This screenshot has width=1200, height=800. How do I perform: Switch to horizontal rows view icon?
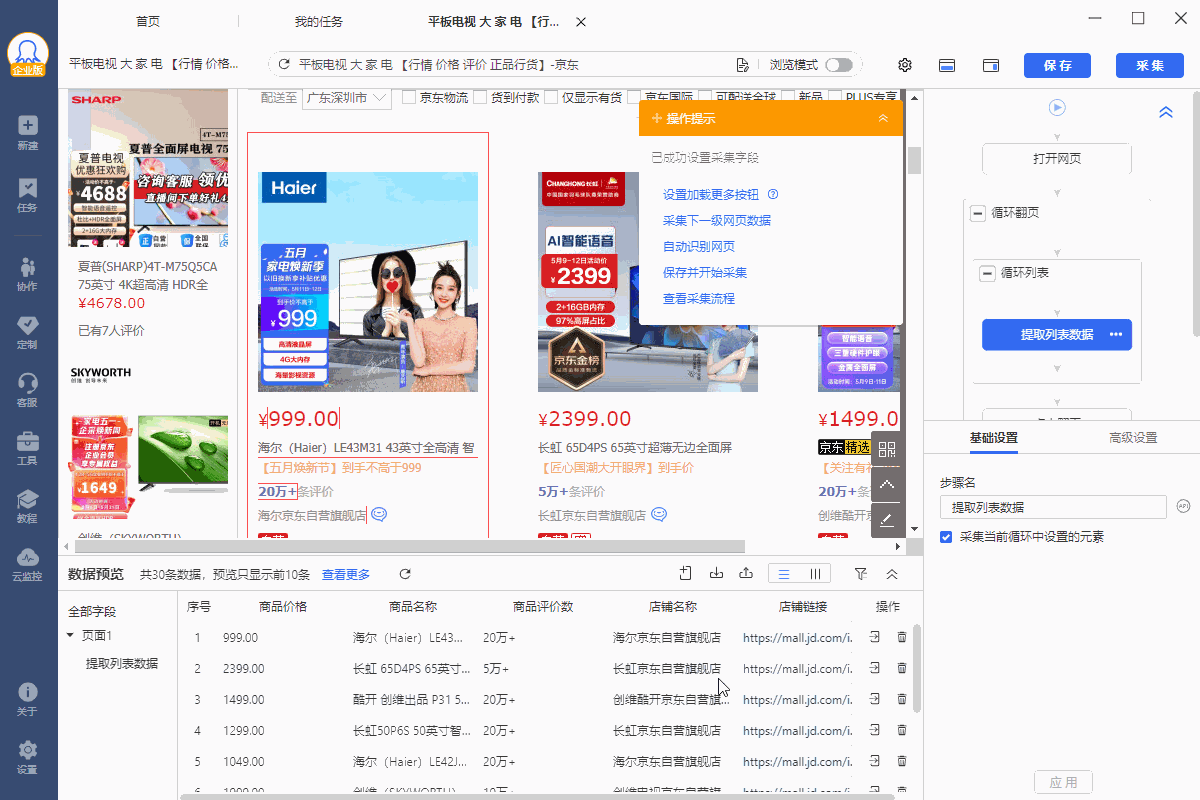[x=784, y=574]
